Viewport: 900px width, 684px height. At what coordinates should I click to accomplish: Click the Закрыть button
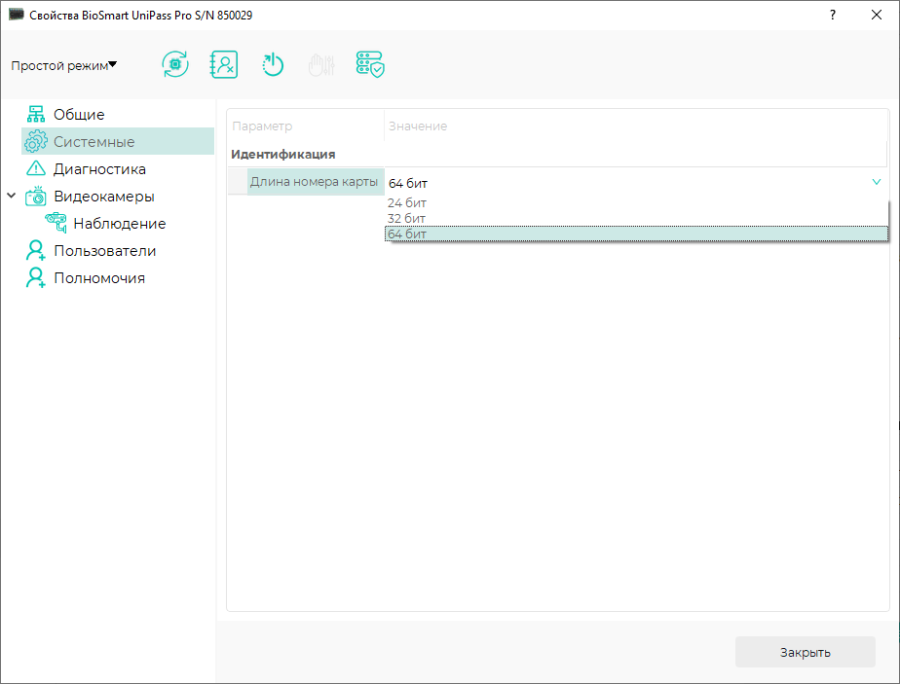805,652
